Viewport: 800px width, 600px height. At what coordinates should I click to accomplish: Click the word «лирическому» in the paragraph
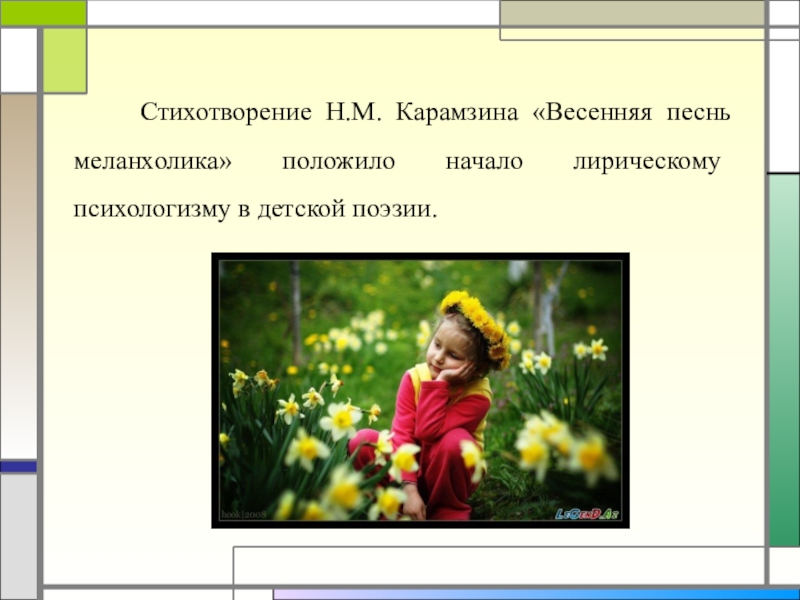(646, 163)
